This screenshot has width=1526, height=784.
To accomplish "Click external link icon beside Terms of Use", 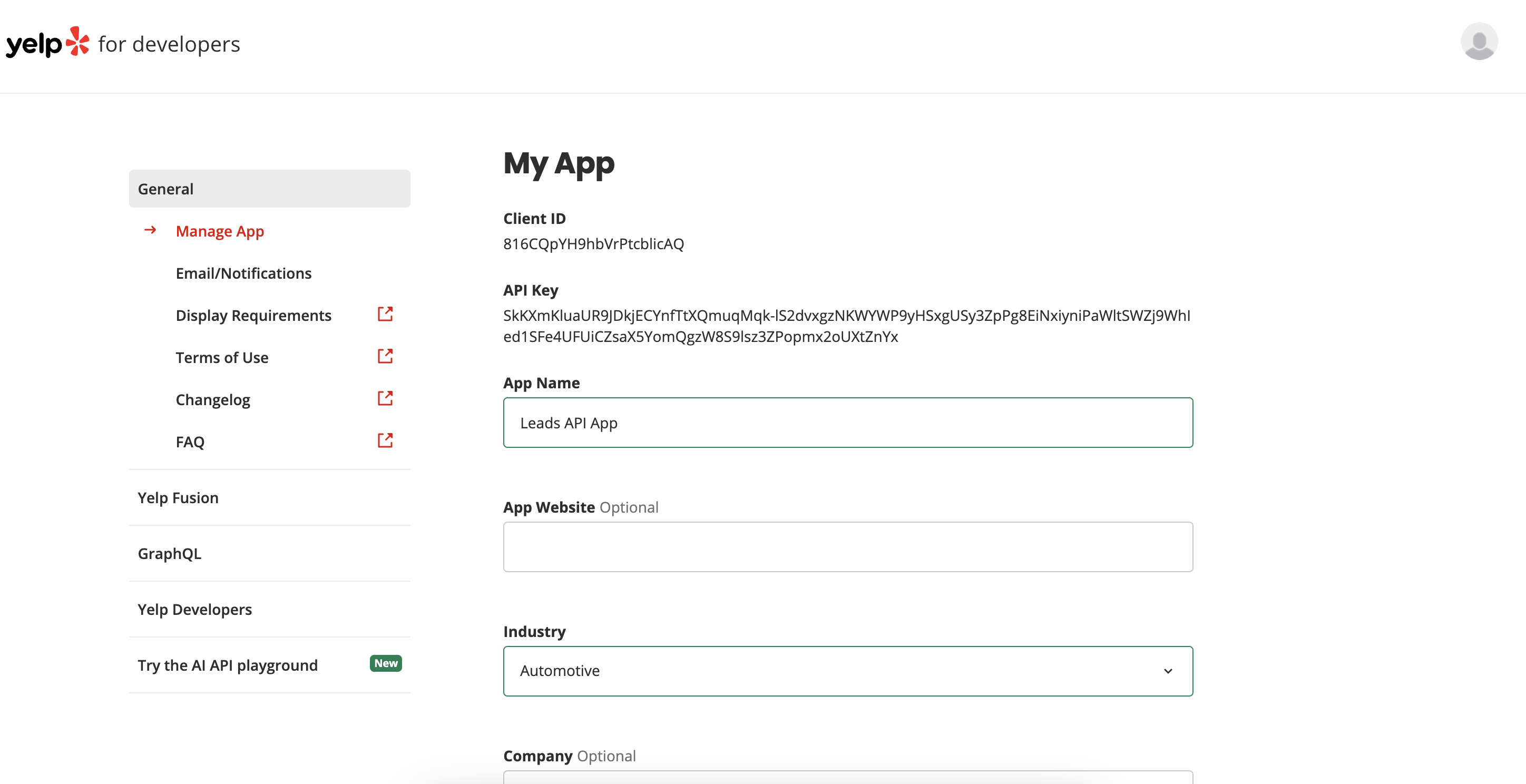I will tap(385, 356).
